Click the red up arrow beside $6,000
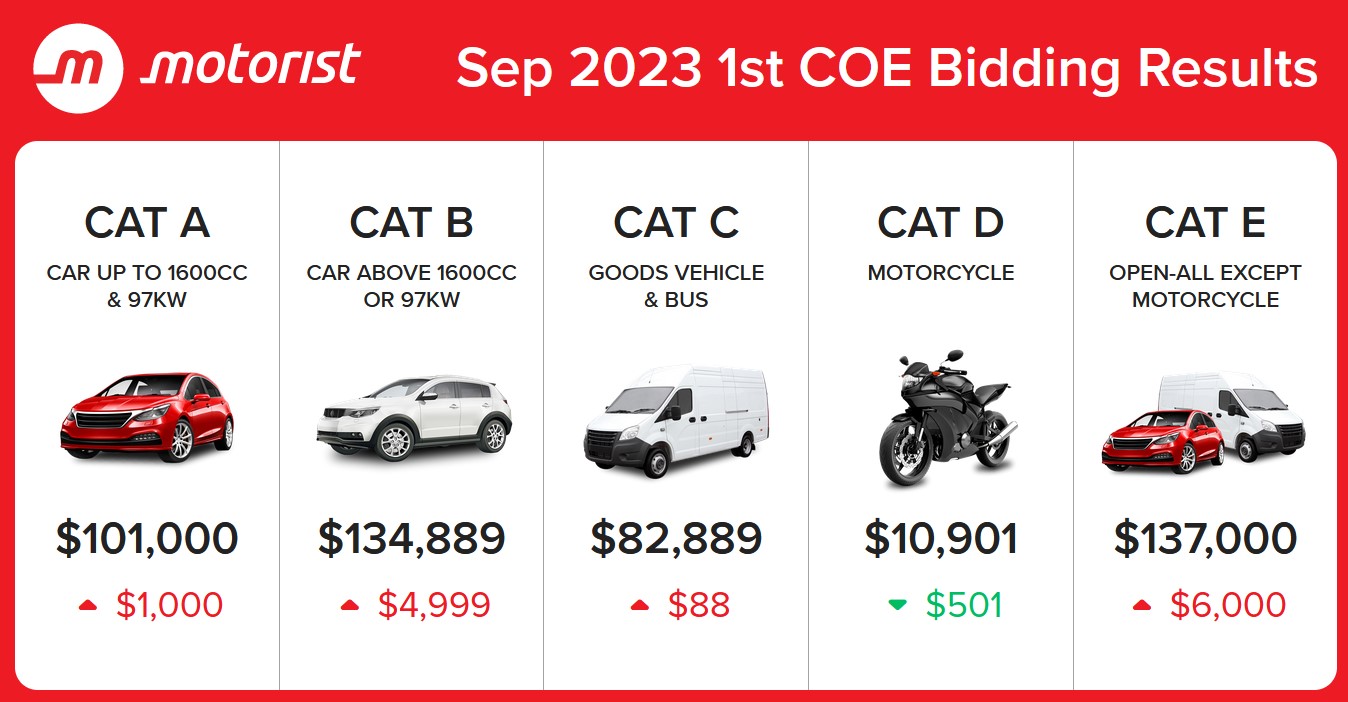The height and width of the screenshot is (702, 1348). click(x=1142, y=605)
